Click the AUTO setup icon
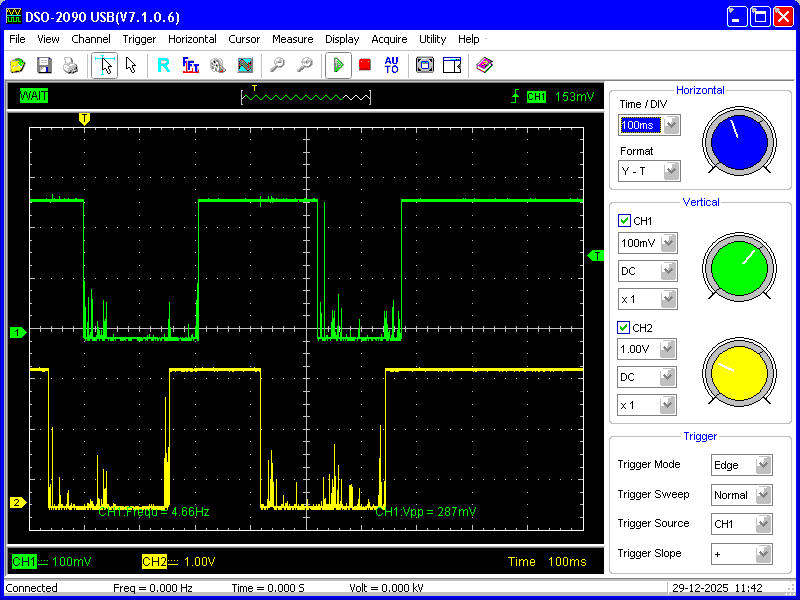 click(391, 65)
